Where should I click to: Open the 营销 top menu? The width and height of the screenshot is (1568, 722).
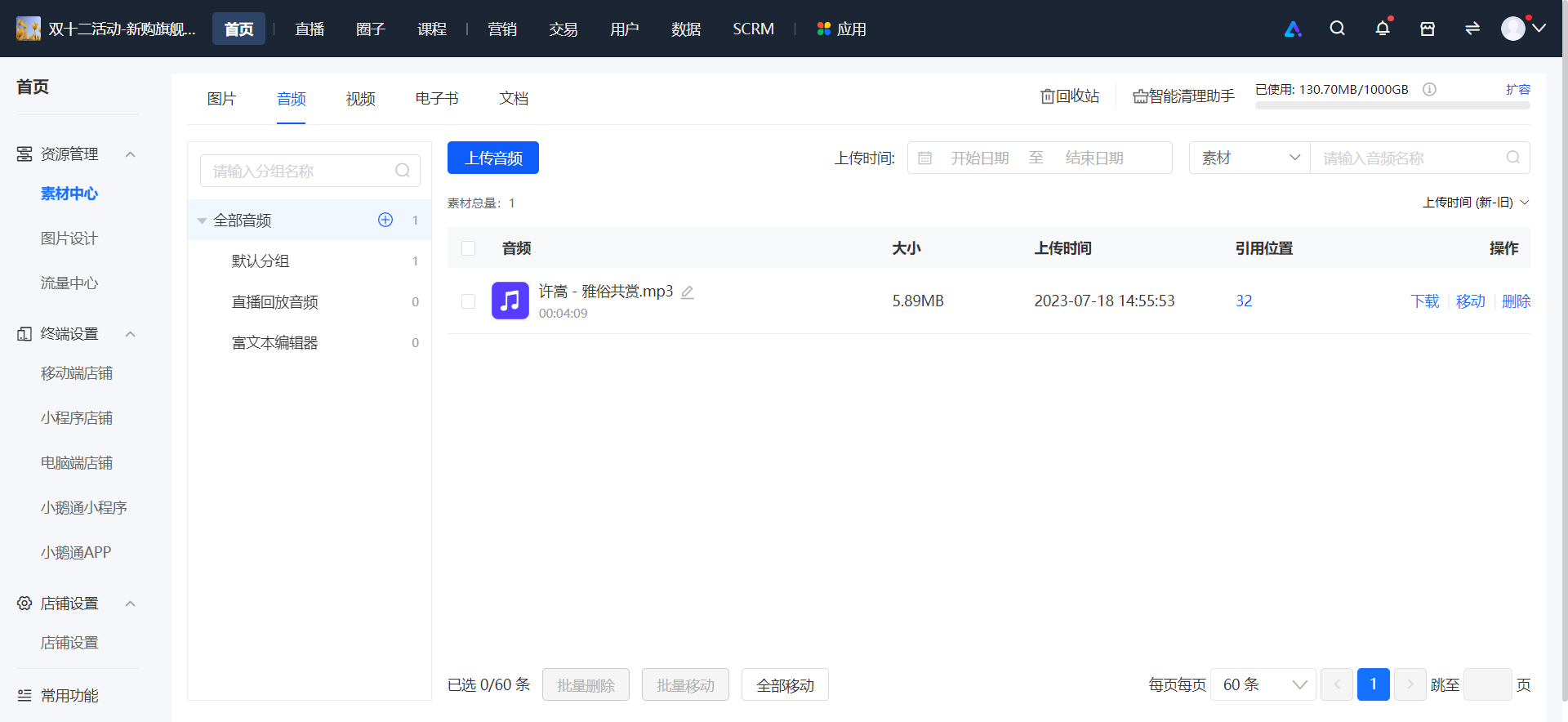[502, 29]
